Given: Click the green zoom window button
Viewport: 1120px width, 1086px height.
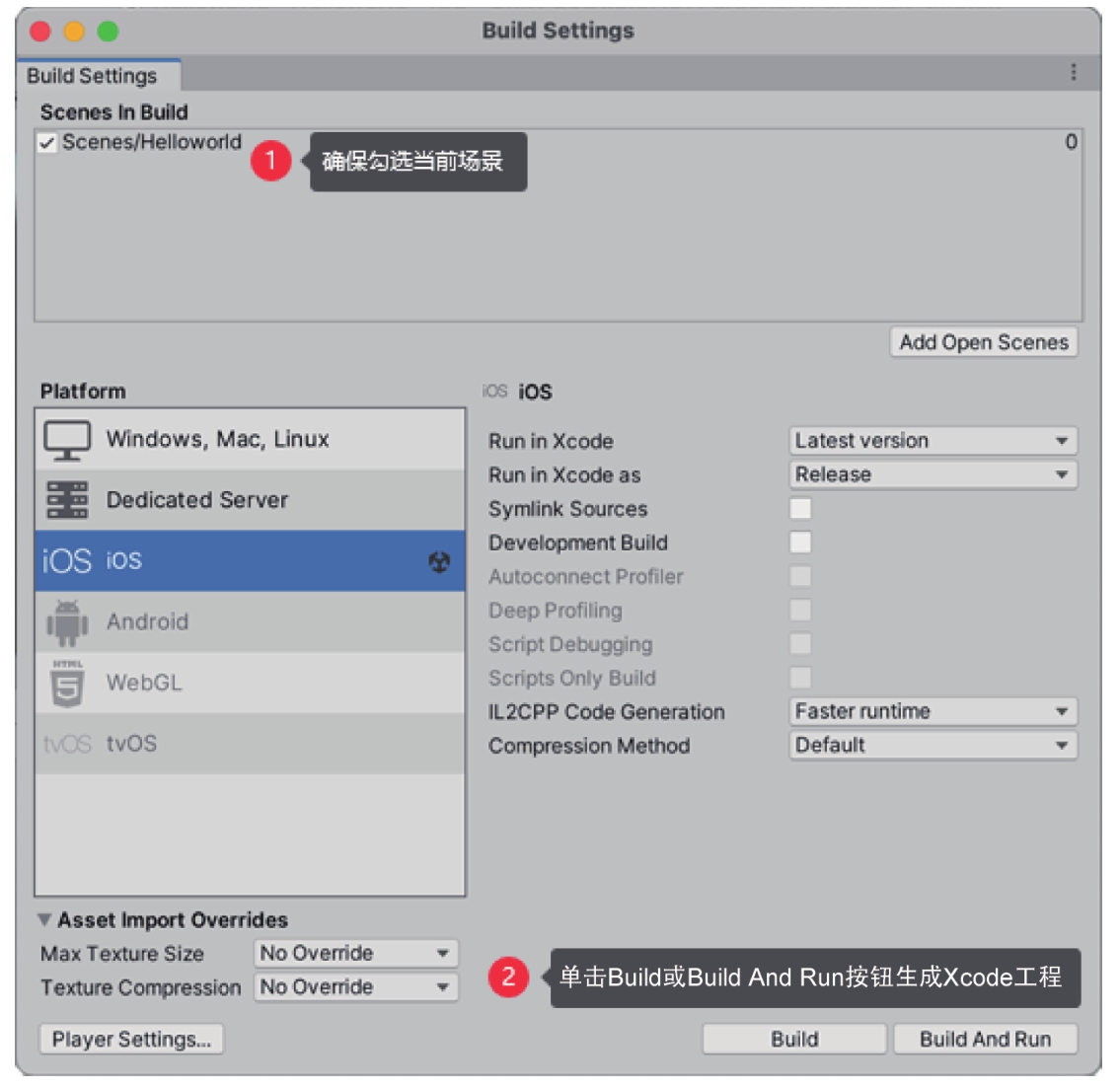Looking at the screenshot, I should coord(108,32).
